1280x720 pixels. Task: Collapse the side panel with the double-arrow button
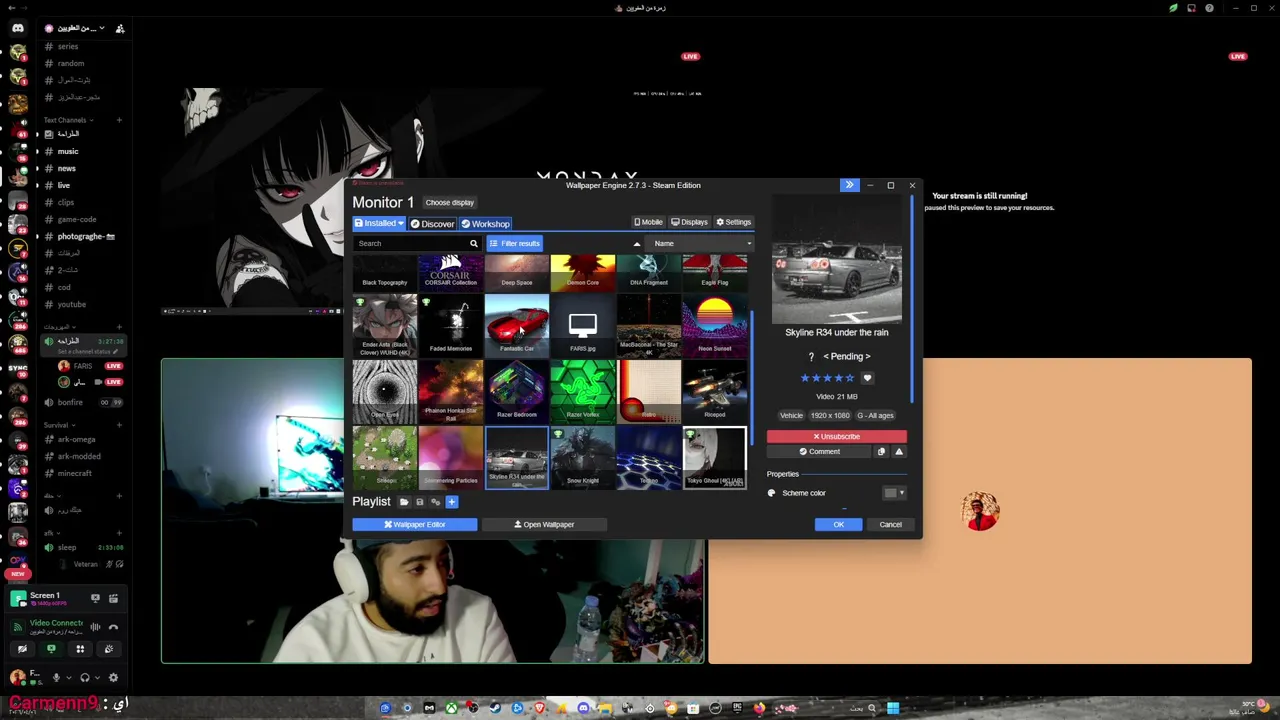pos(849,185)
